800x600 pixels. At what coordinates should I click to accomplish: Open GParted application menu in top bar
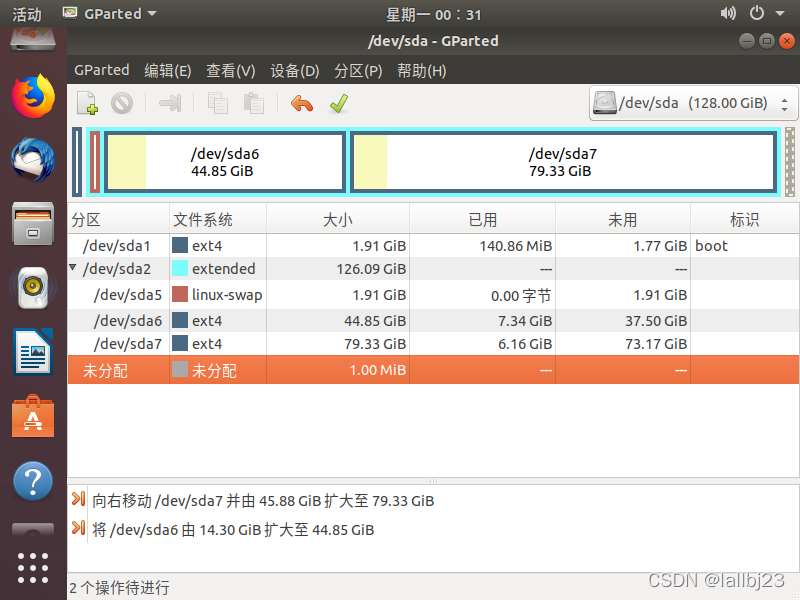[109, 14]
